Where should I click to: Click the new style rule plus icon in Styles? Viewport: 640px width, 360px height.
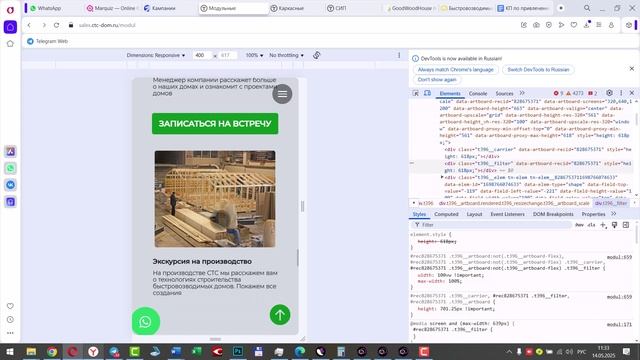pos(603,225)
